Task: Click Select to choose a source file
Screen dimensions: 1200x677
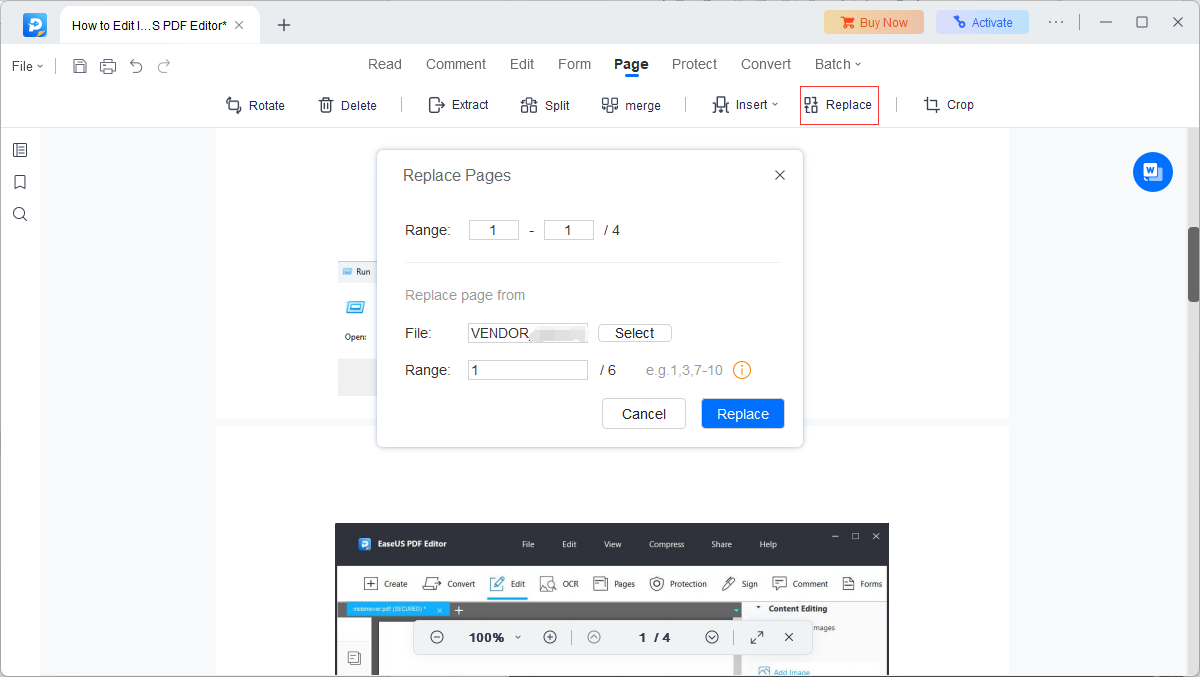Action: 635,333
